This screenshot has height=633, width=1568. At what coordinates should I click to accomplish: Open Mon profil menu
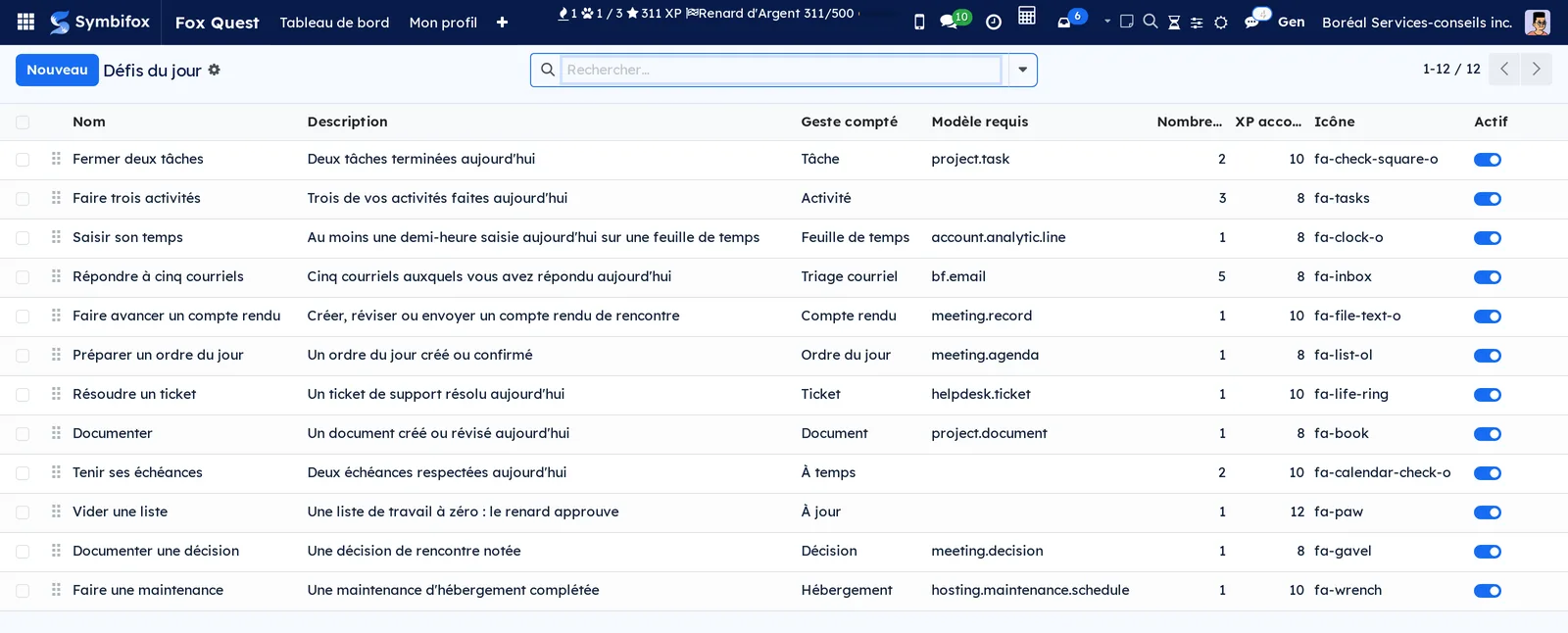(443, 23)
